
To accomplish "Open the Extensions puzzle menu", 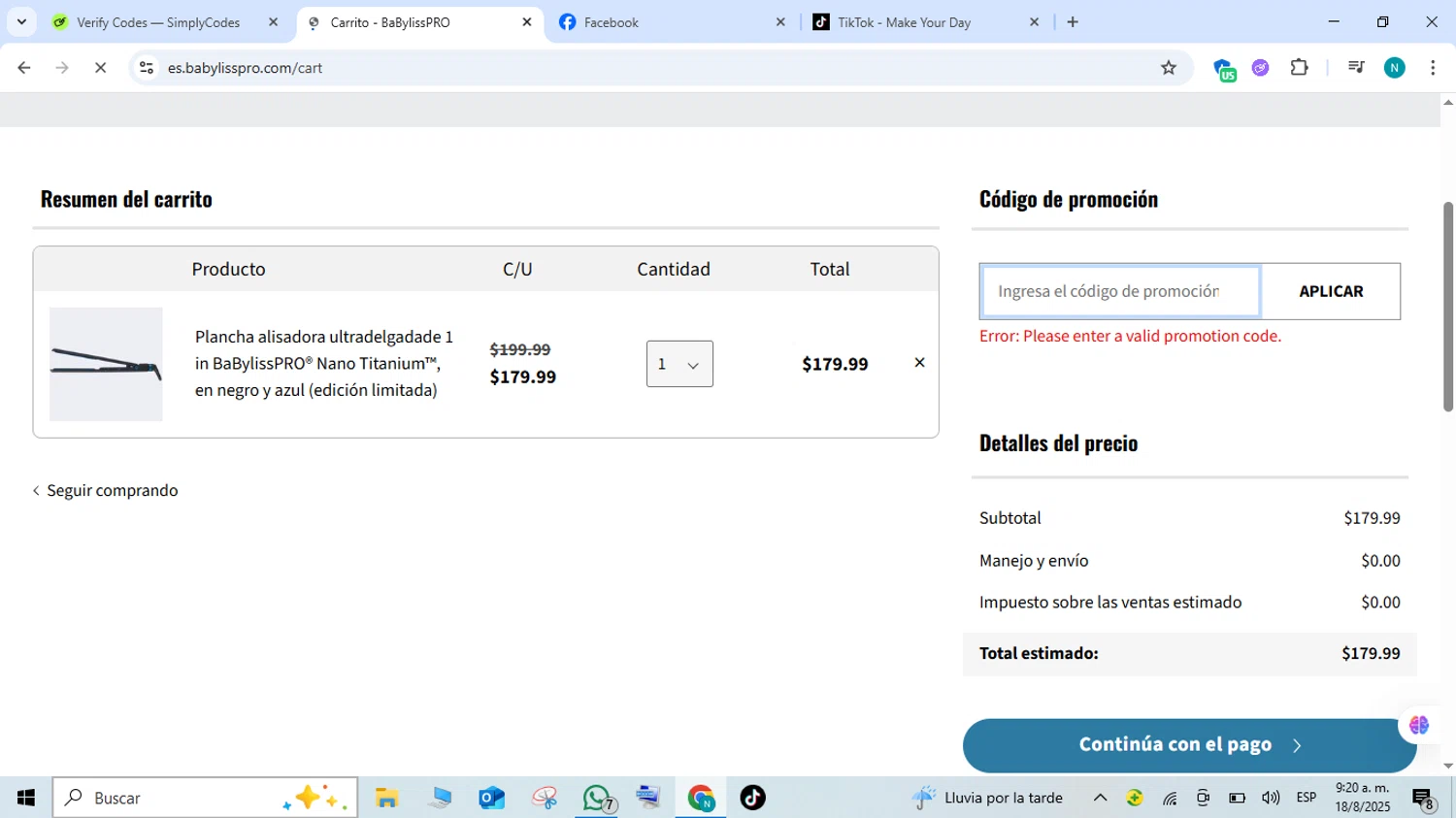I will [x=1299, y=68].
